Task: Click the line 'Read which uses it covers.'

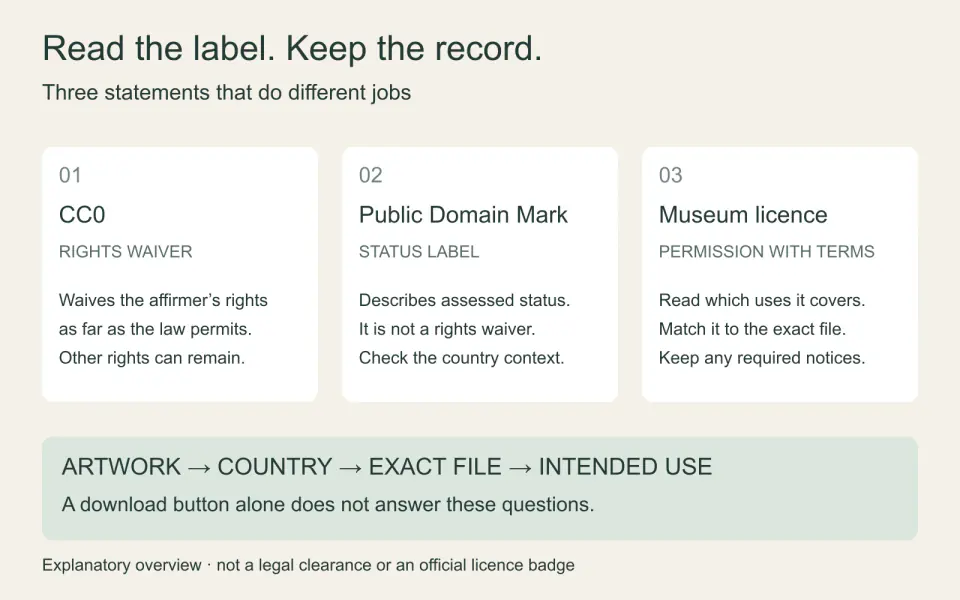Action: tap(762, 301)
